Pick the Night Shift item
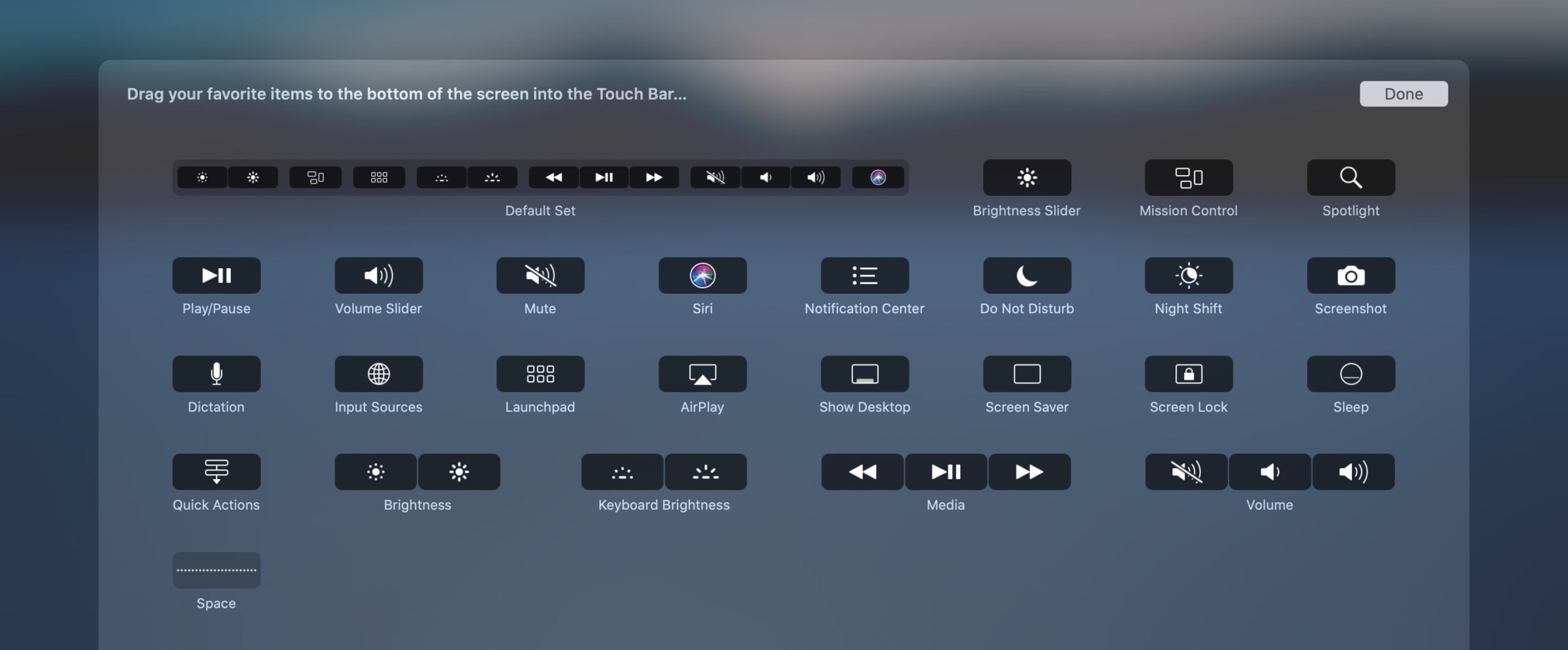Screen dimensions: 1568x650 [x=1189, y=275]
